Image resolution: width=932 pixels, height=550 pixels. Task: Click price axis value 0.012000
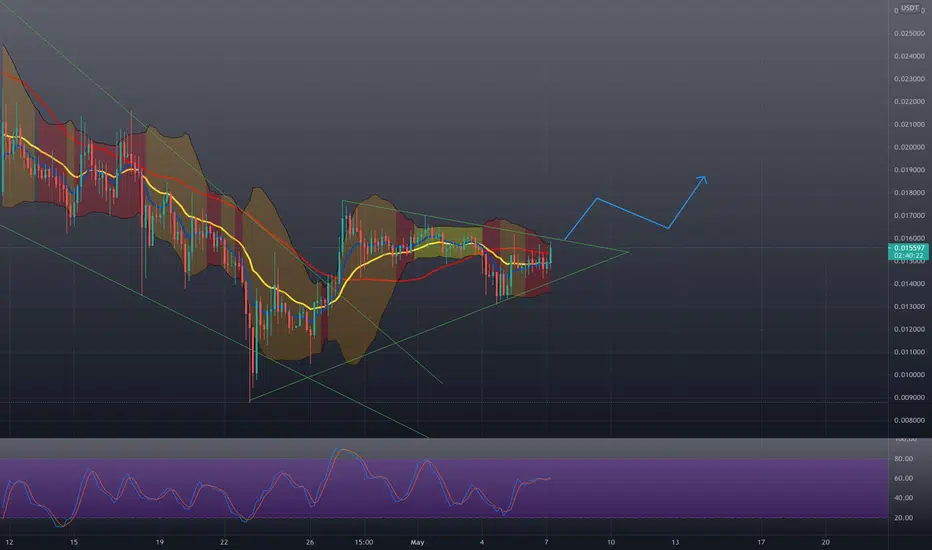909,329
